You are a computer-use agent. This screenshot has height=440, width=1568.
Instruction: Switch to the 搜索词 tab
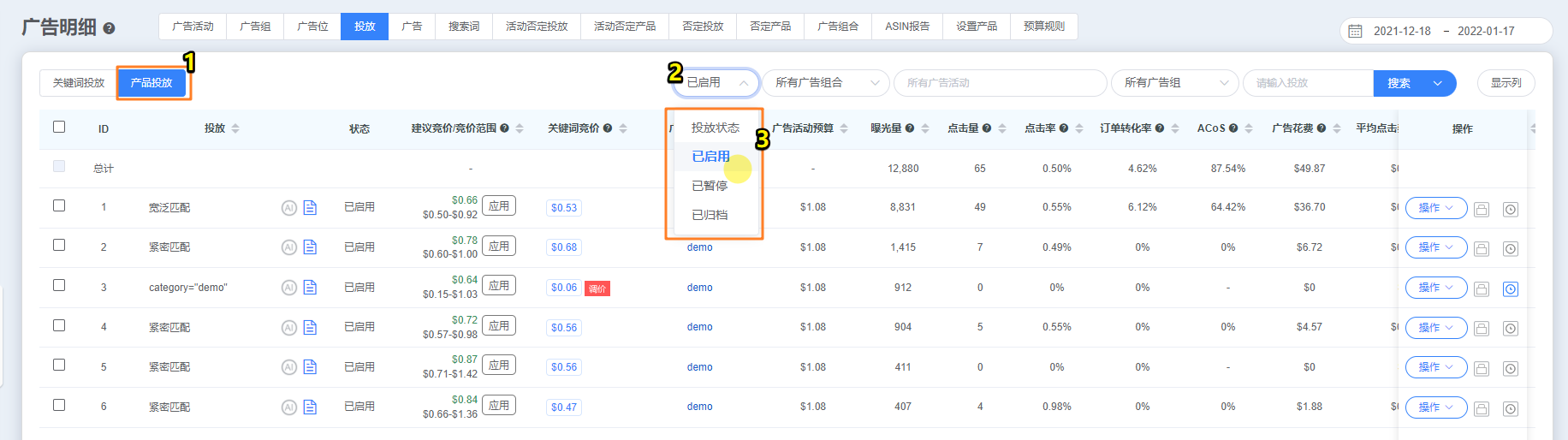click(x=464, y=27)
